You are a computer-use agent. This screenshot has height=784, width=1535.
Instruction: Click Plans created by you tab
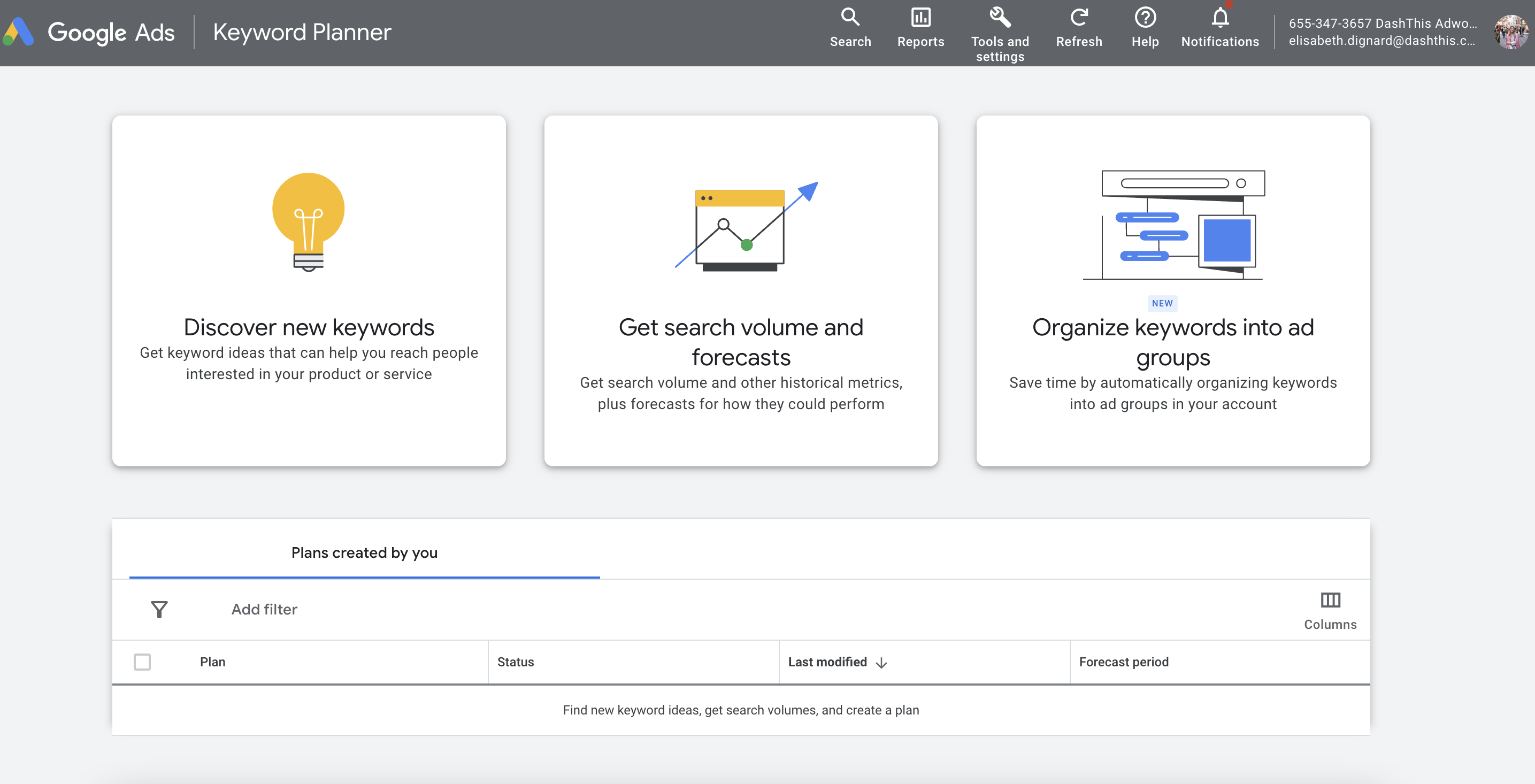coord(364,552)
